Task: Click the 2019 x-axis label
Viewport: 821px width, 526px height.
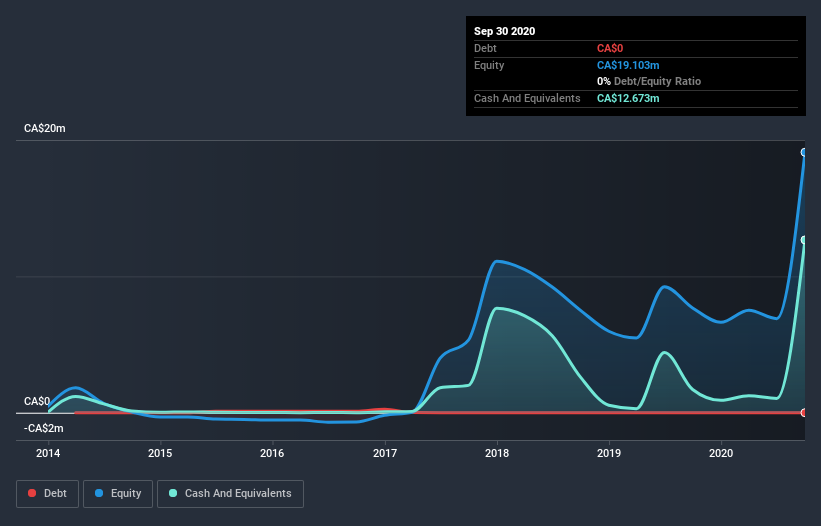Action: (609, 453)
